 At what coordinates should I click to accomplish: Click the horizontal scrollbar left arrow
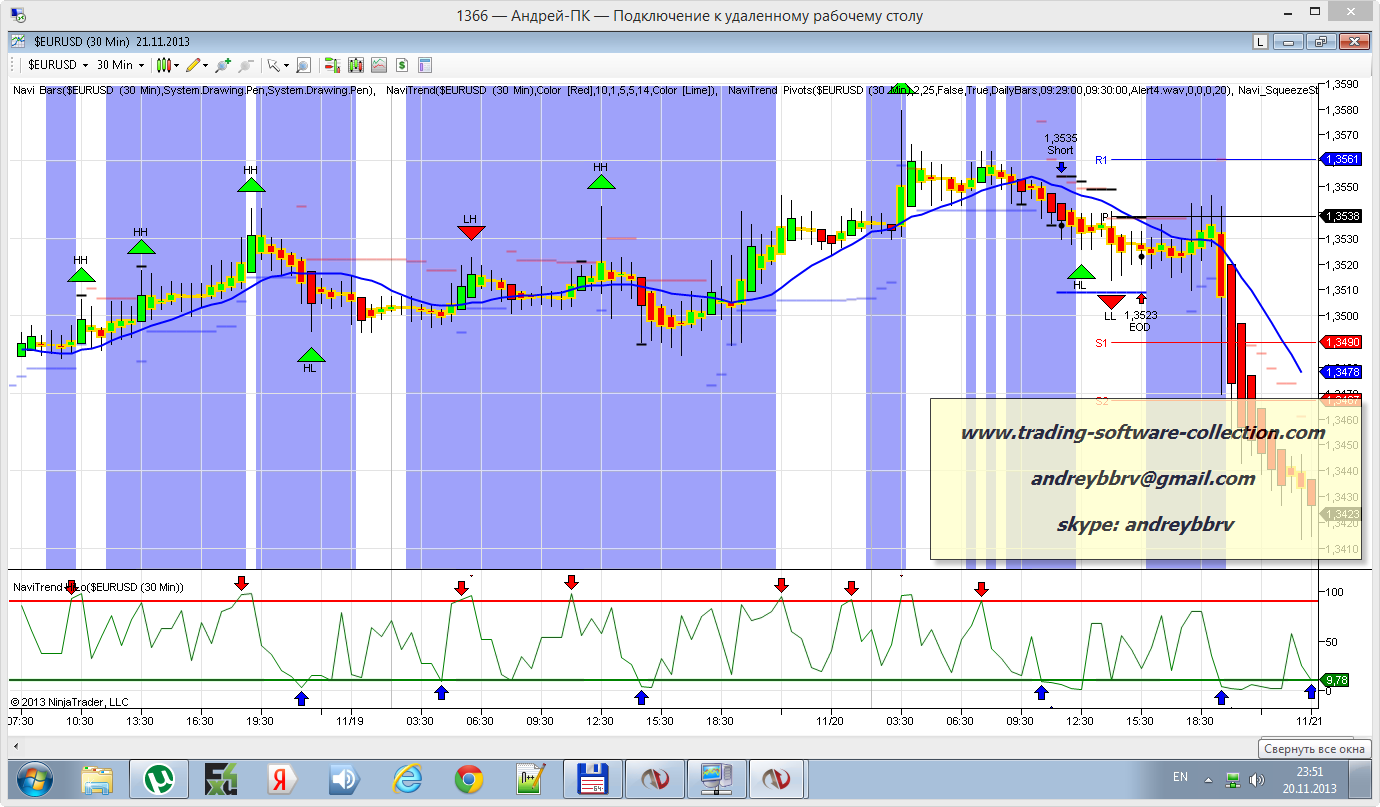pos(15,746)
